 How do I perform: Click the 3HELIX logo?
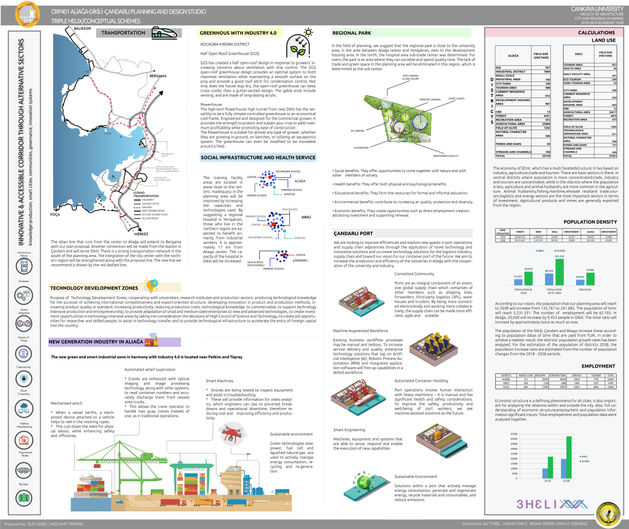[551, 504]
